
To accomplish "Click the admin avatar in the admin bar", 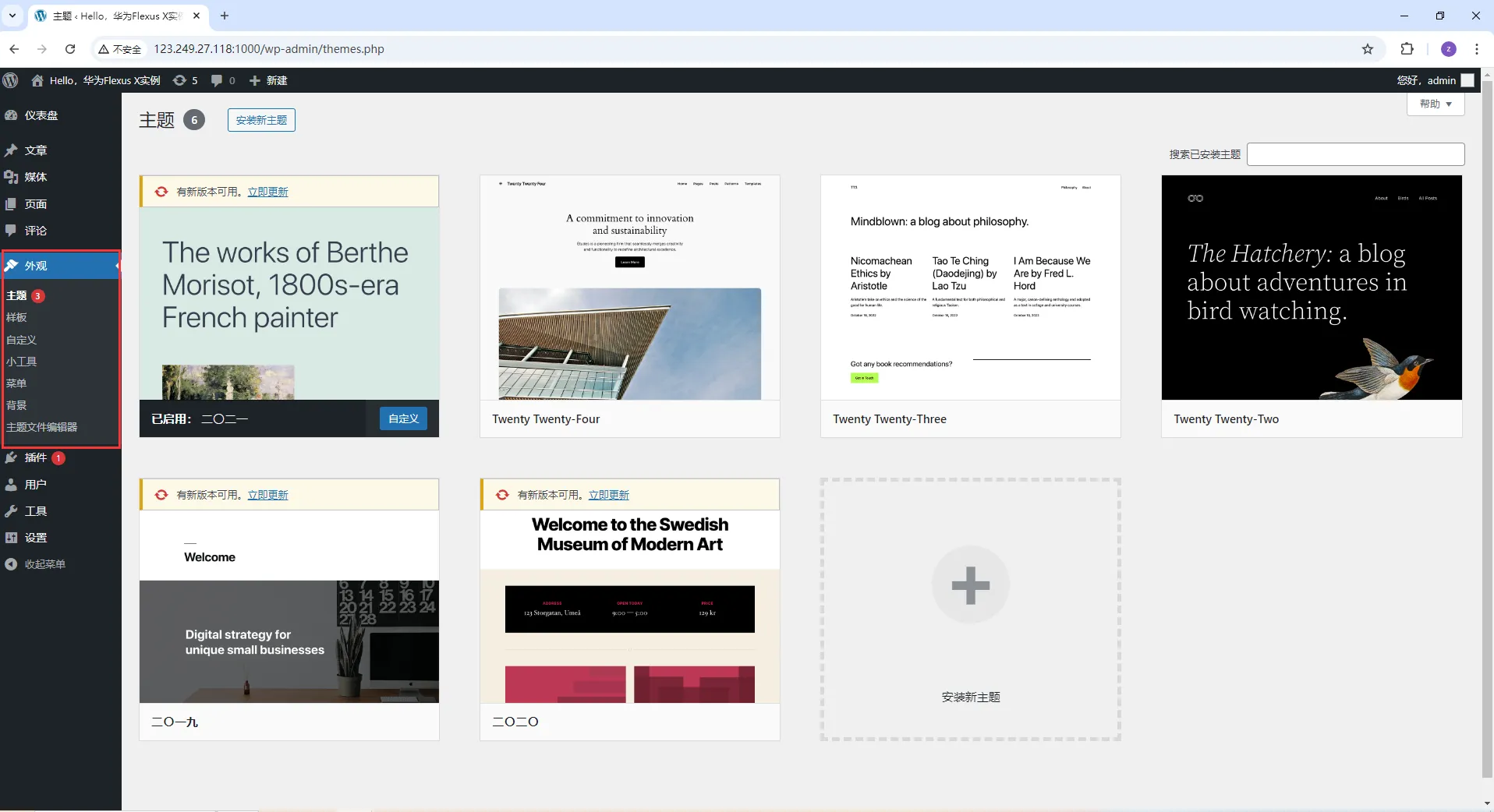I will (x=1467, y=80).
